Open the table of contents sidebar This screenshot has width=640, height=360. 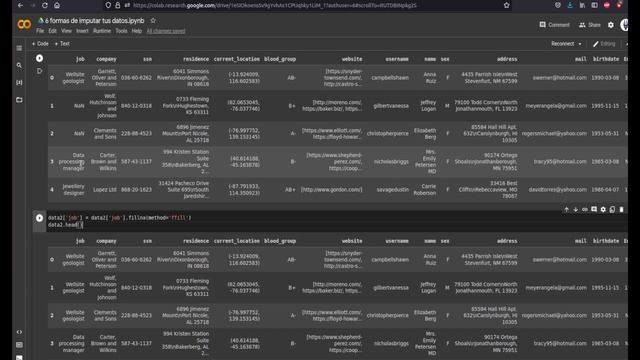[19, 48]
